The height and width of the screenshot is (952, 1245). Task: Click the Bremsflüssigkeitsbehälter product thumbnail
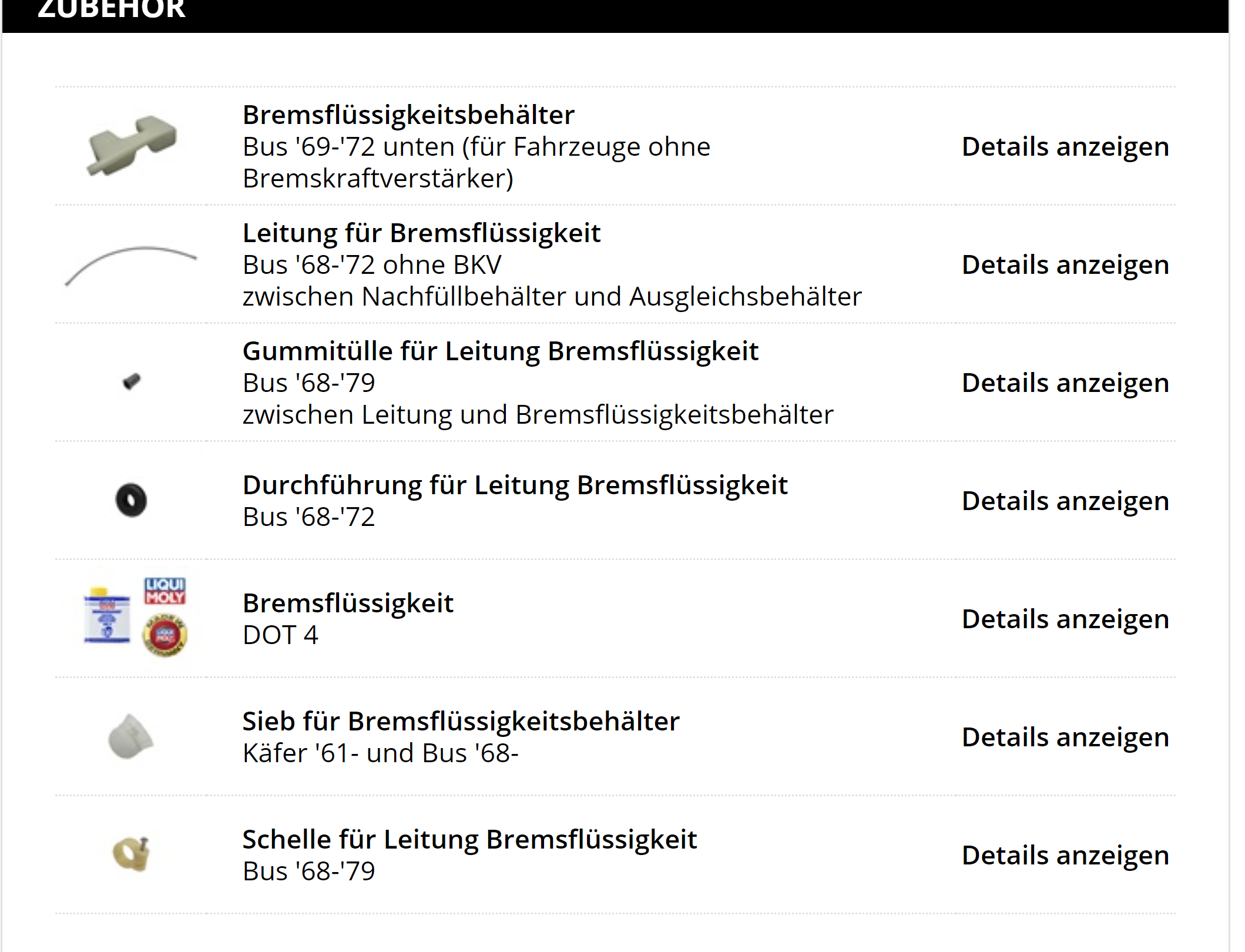point(132,145)
